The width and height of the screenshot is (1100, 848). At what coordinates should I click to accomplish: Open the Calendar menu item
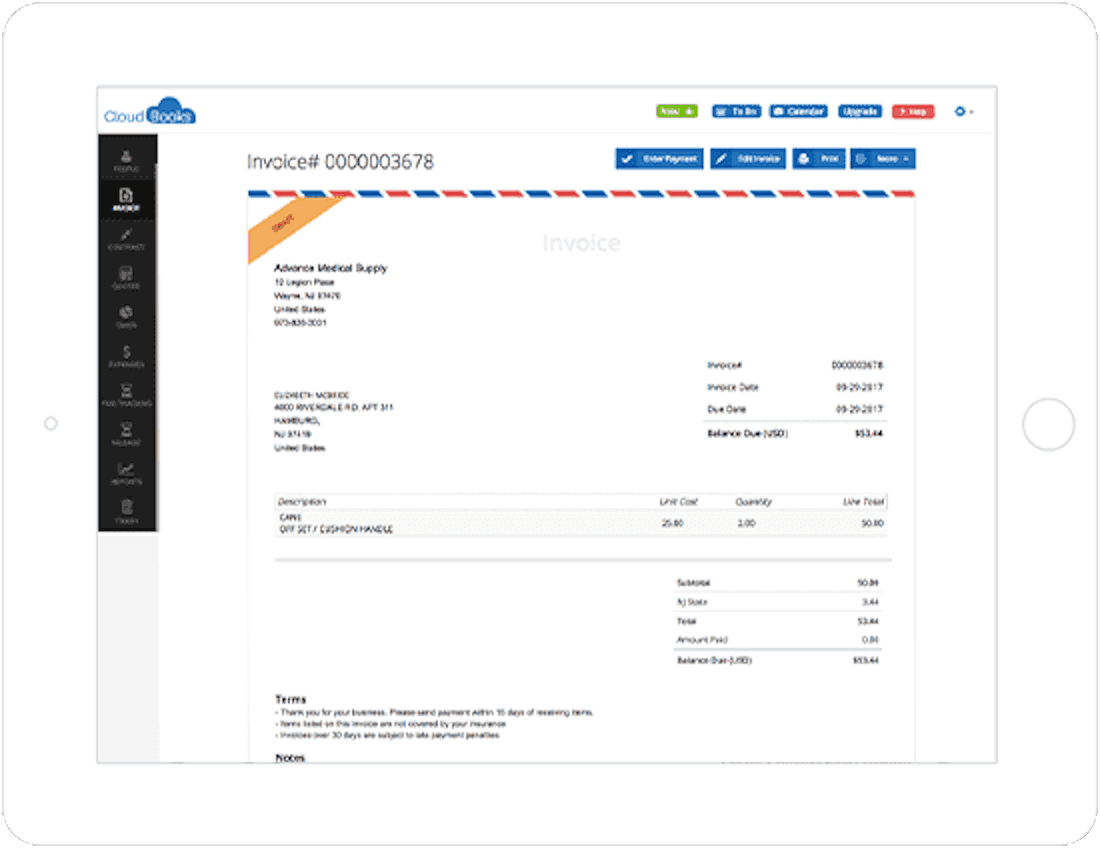click(799, 111)
